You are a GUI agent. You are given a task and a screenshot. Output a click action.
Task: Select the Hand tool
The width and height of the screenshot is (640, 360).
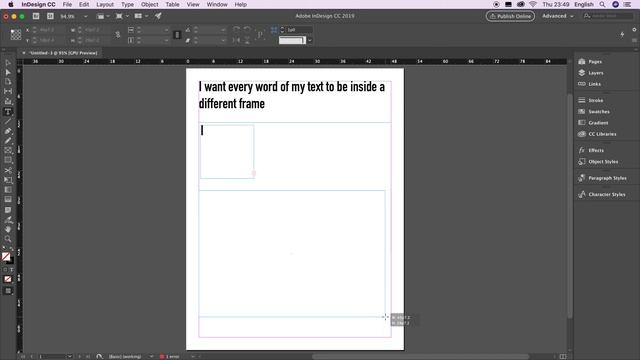[x=8, y=229]
